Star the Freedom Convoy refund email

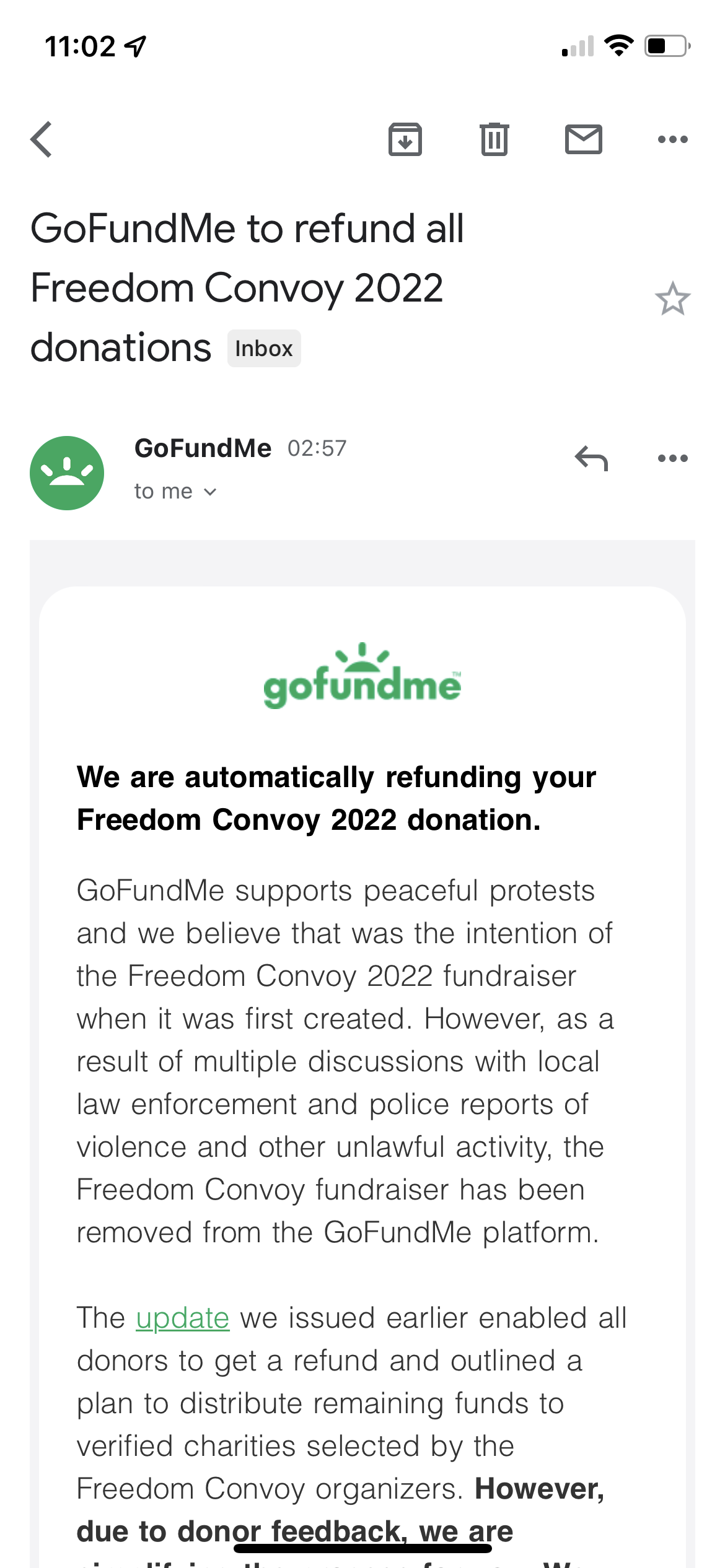point(672,298)
